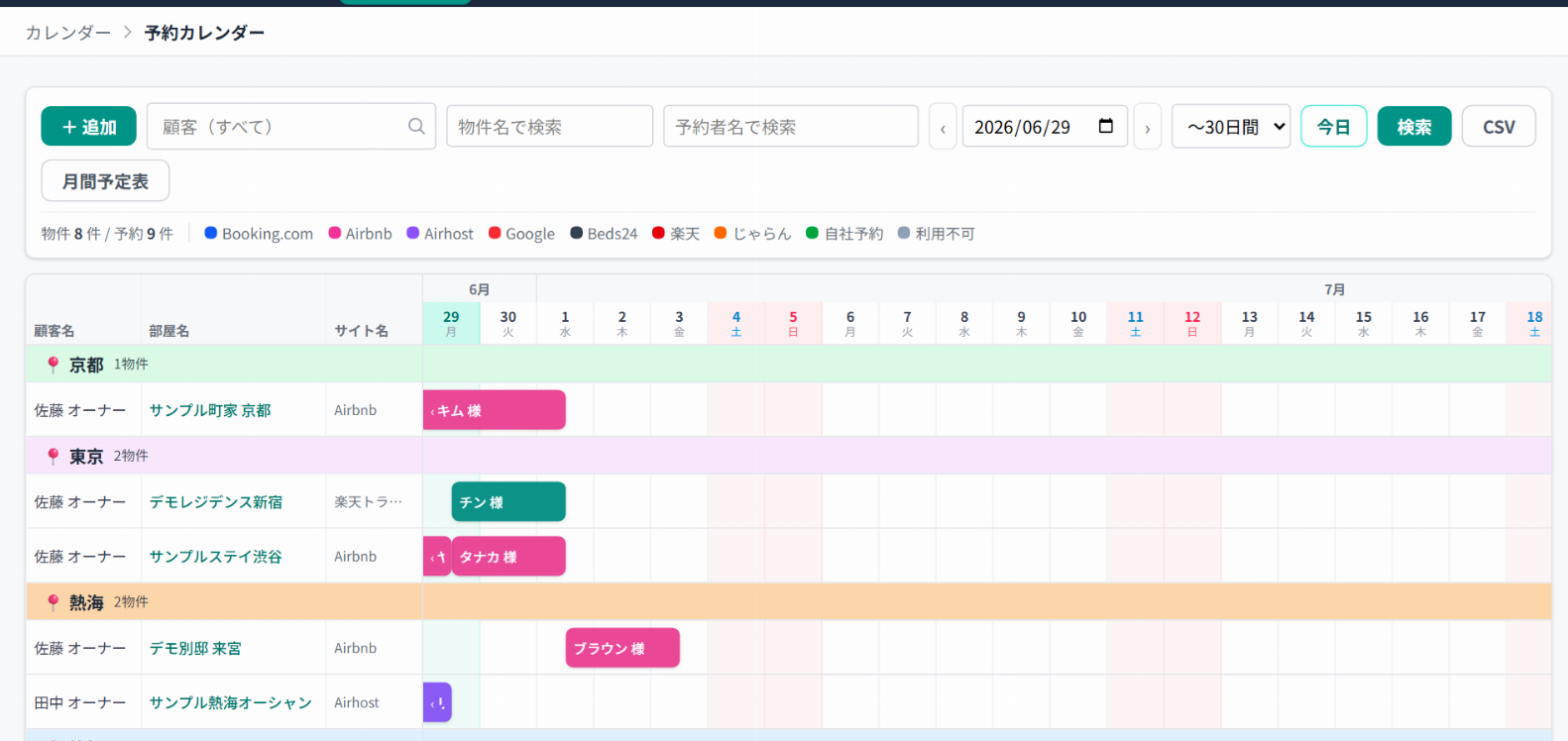This screenshot has width=1568, height=741.
Task: Click the 楽天 legend item
Action: pyautogui.click(x=676, y=234)
